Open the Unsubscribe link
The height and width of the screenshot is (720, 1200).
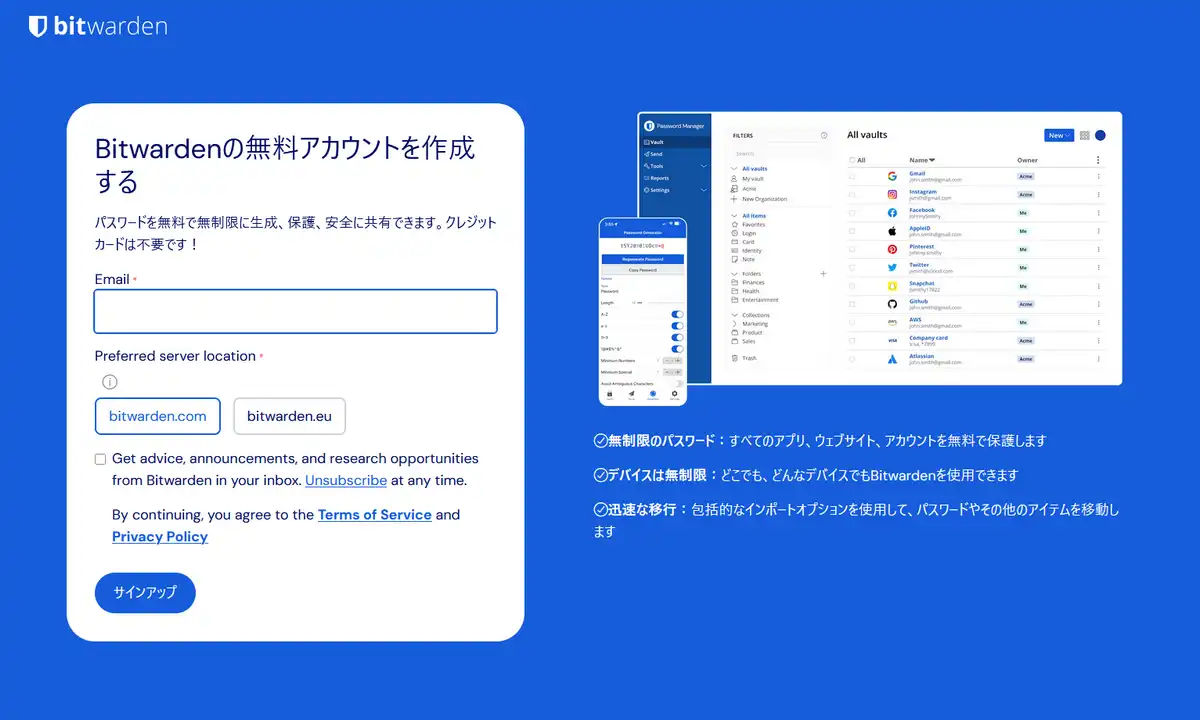pyautogui.click(x=346, y=480)
